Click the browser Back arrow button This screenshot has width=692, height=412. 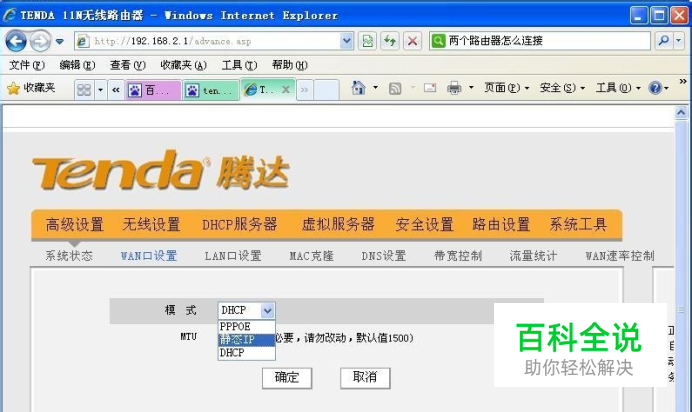pyautogui.click(x=16, y=41)
